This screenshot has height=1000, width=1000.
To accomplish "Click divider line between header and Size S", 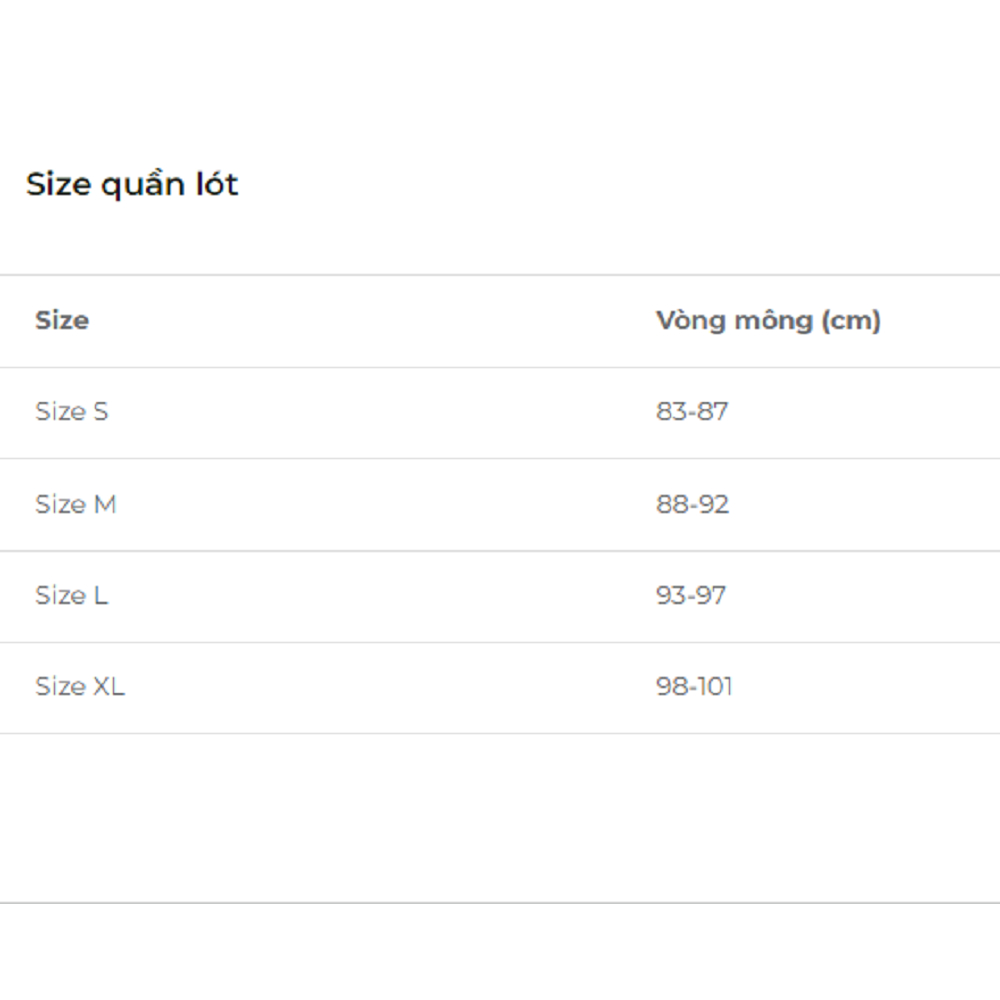I will click(x=500, y=367).
